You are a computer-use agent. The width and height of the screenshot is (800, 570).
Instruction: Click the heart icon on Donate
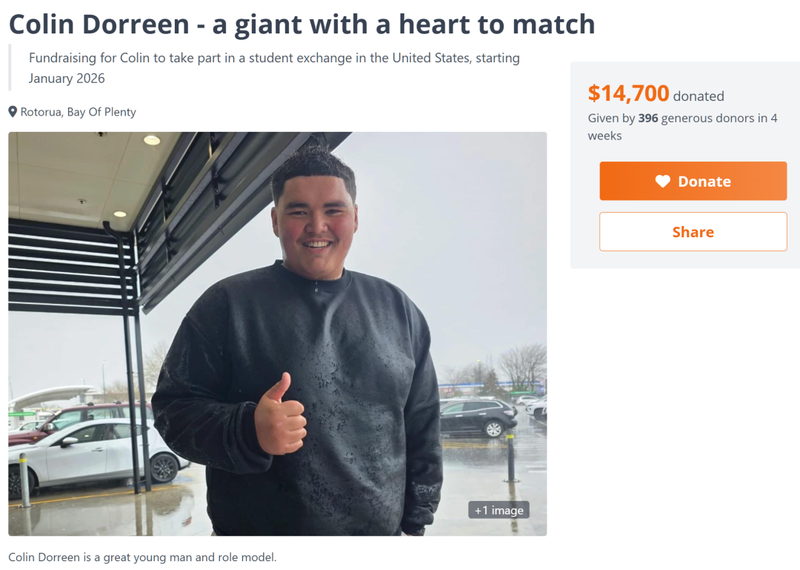click(662, 181)
